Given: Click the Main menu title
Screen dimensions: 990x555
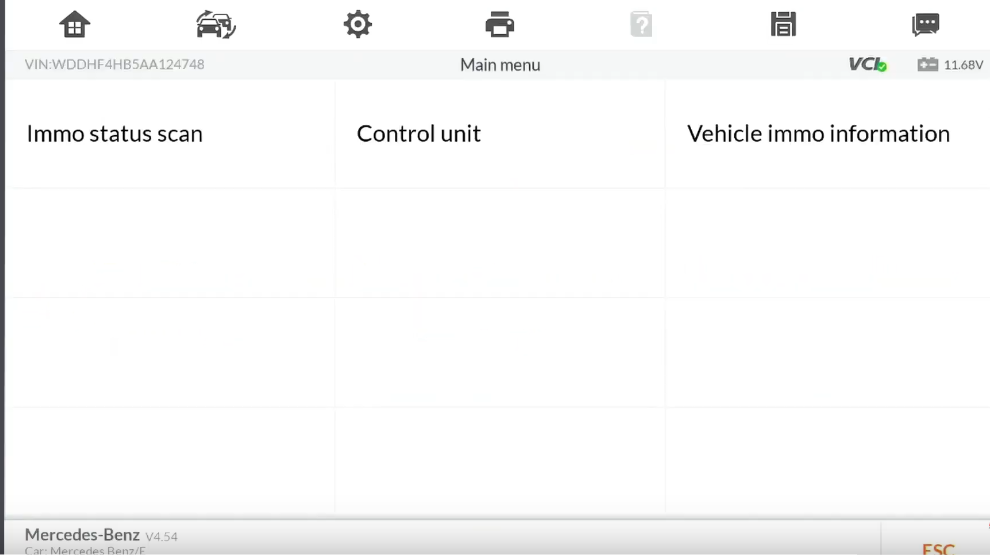Looking at the screenshot, I should (500, 65).
